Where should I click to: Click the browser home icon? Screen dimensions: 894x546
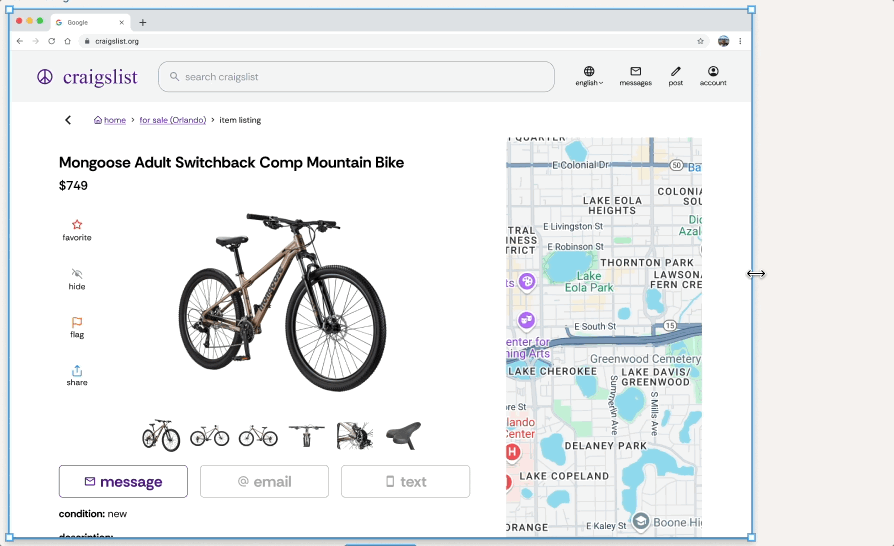pos(67,41)
